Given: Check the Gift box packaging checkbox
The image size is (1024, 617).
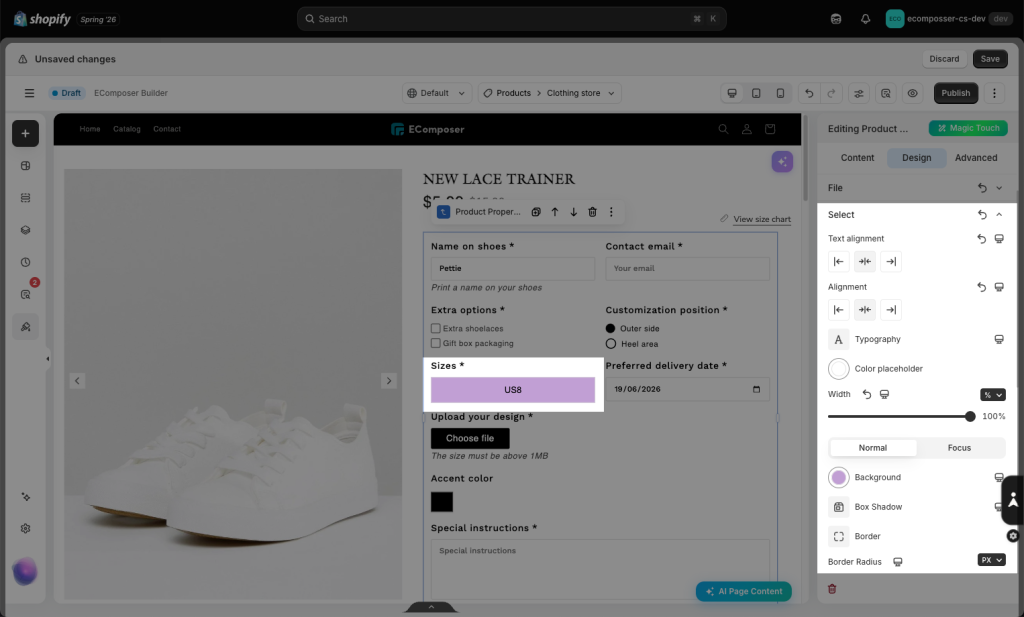Looking at the screenshot, I should [x=436, y=343].
